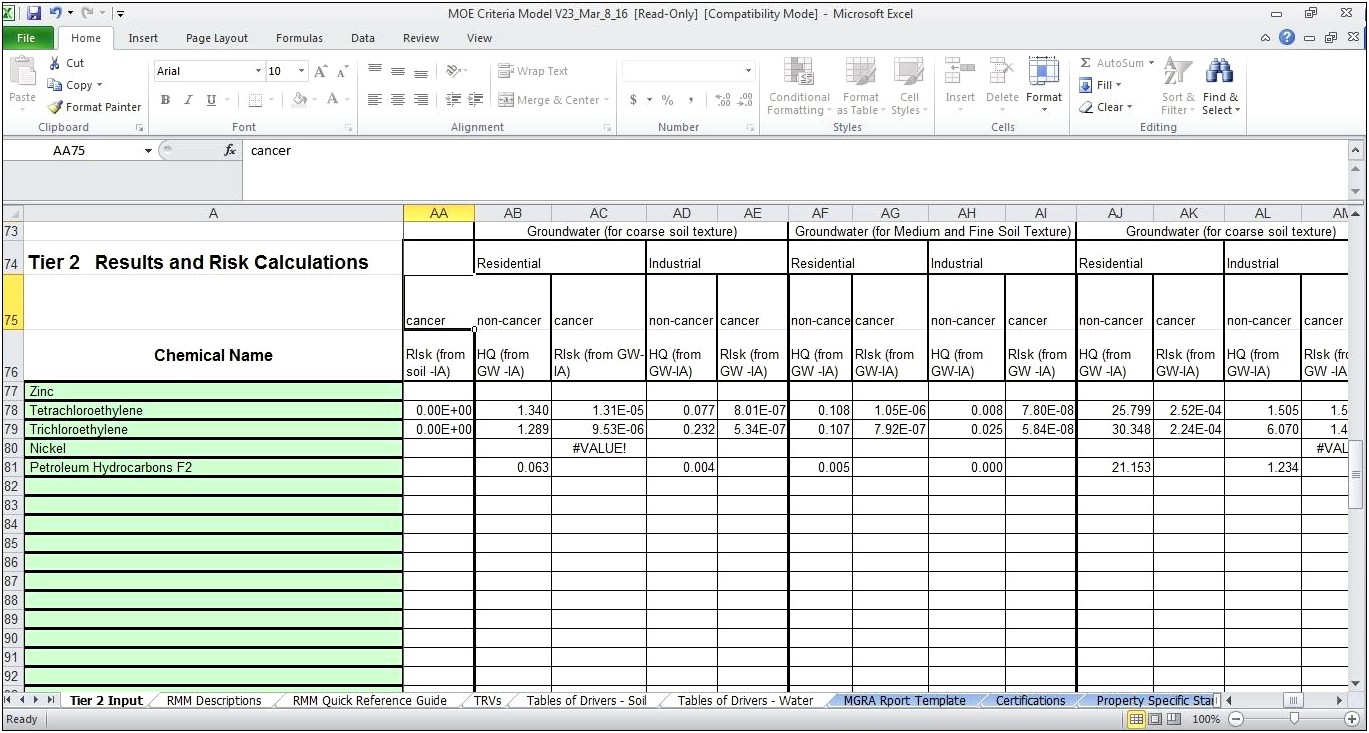Screen dimensions: 1369x733
Task: Open the number format combo box
Action: tap(688, 71)
